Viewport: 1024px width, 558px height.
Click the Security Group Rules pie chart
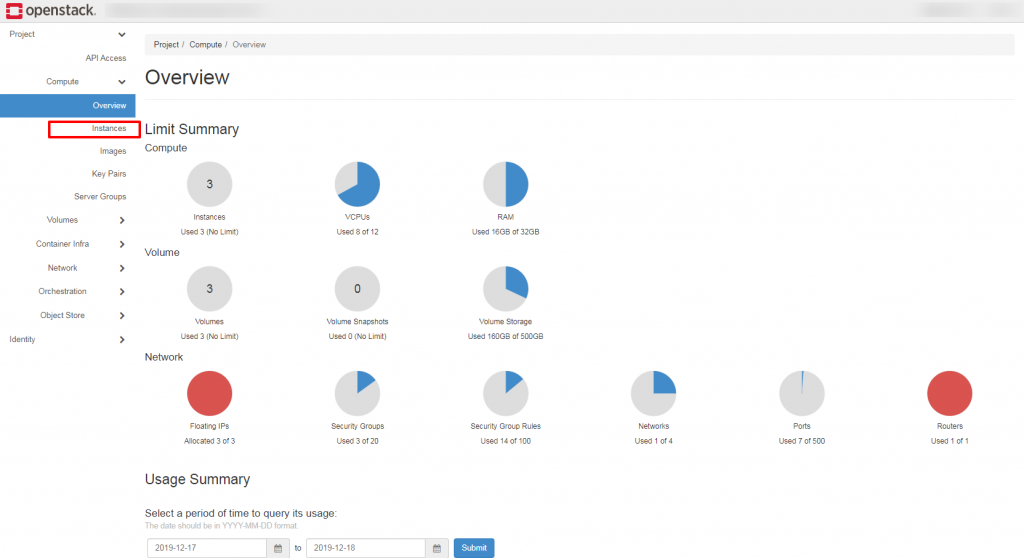pyautogui.click(x=505, y=393)
